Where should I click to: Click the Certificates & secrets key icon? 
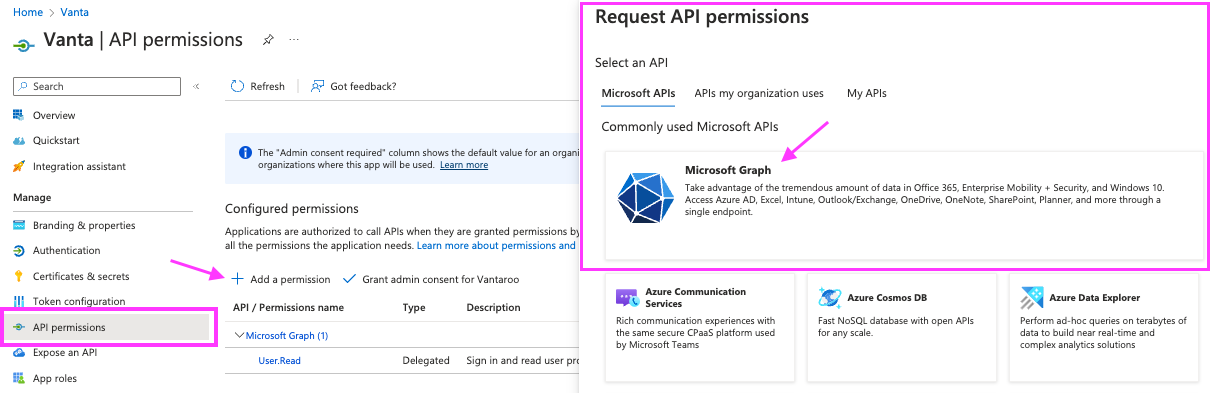click(20, 276)
